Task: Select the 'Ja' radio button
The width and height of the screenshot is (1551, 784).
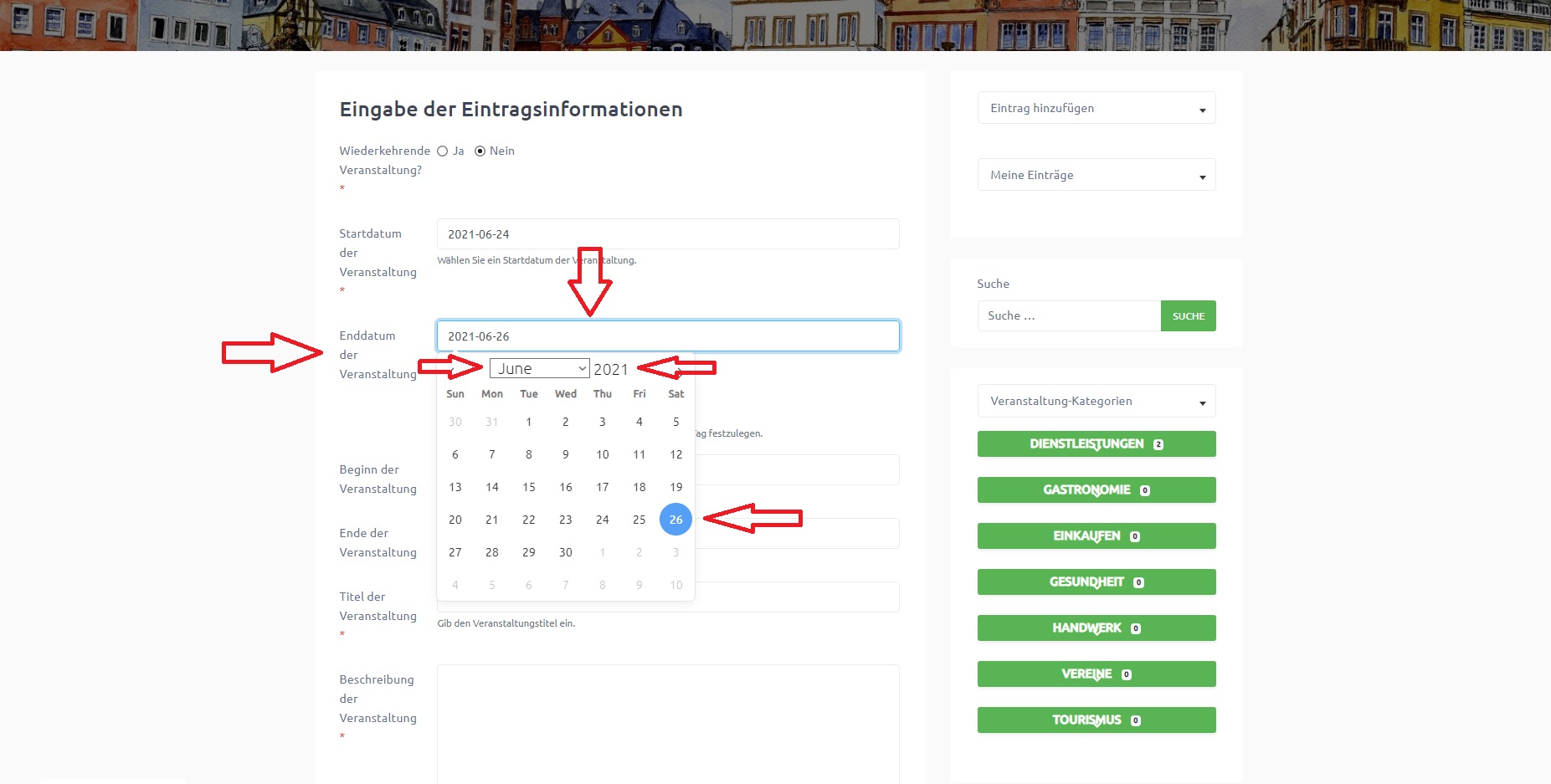Action: pyautogui.click(x=443, y=151)
